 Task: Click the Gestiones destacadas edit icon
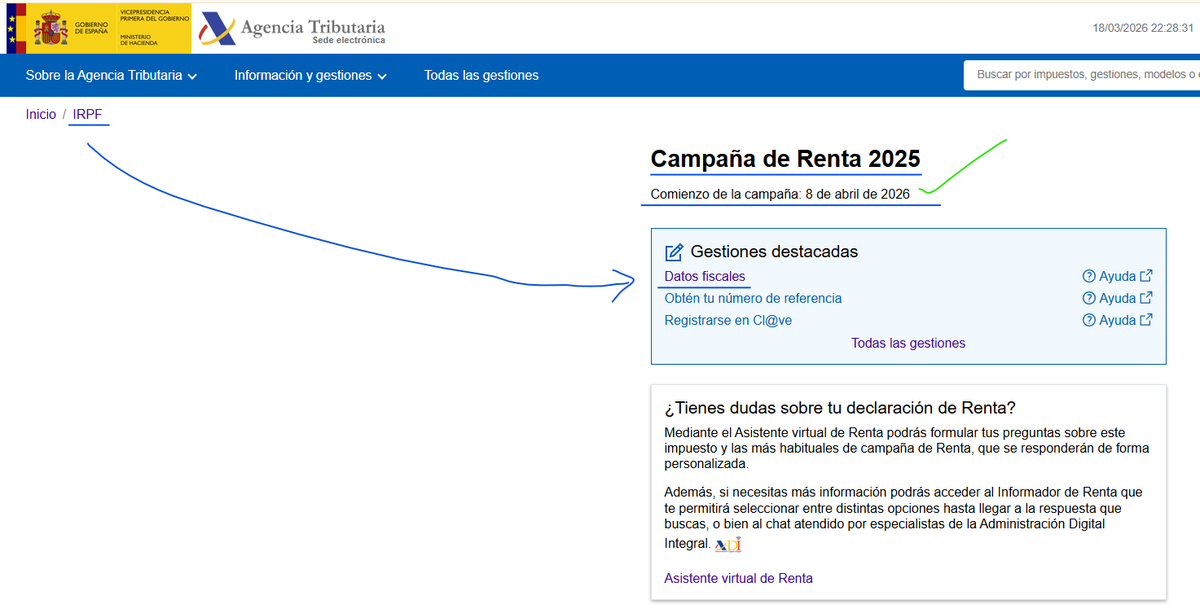[x=674, y=252]
